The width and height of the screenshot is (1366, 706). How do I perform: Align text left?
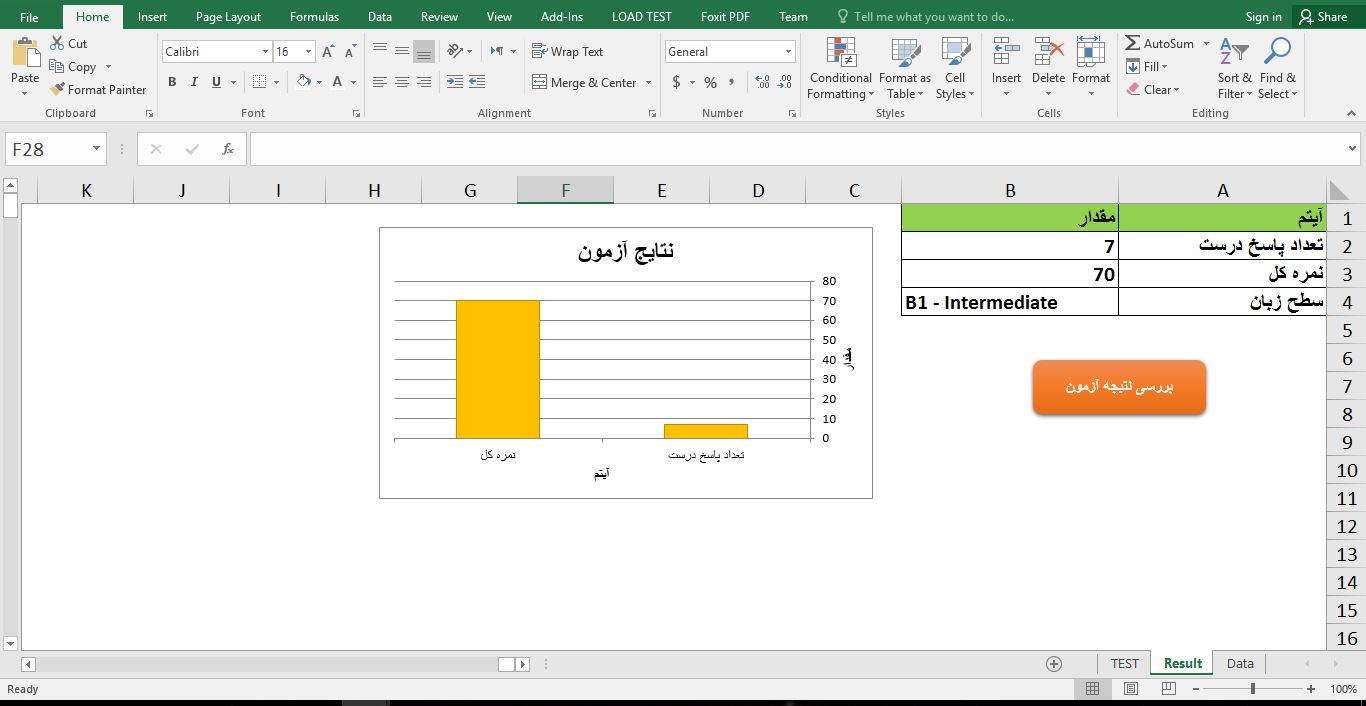pyautogui.click(x=380, y=82)
